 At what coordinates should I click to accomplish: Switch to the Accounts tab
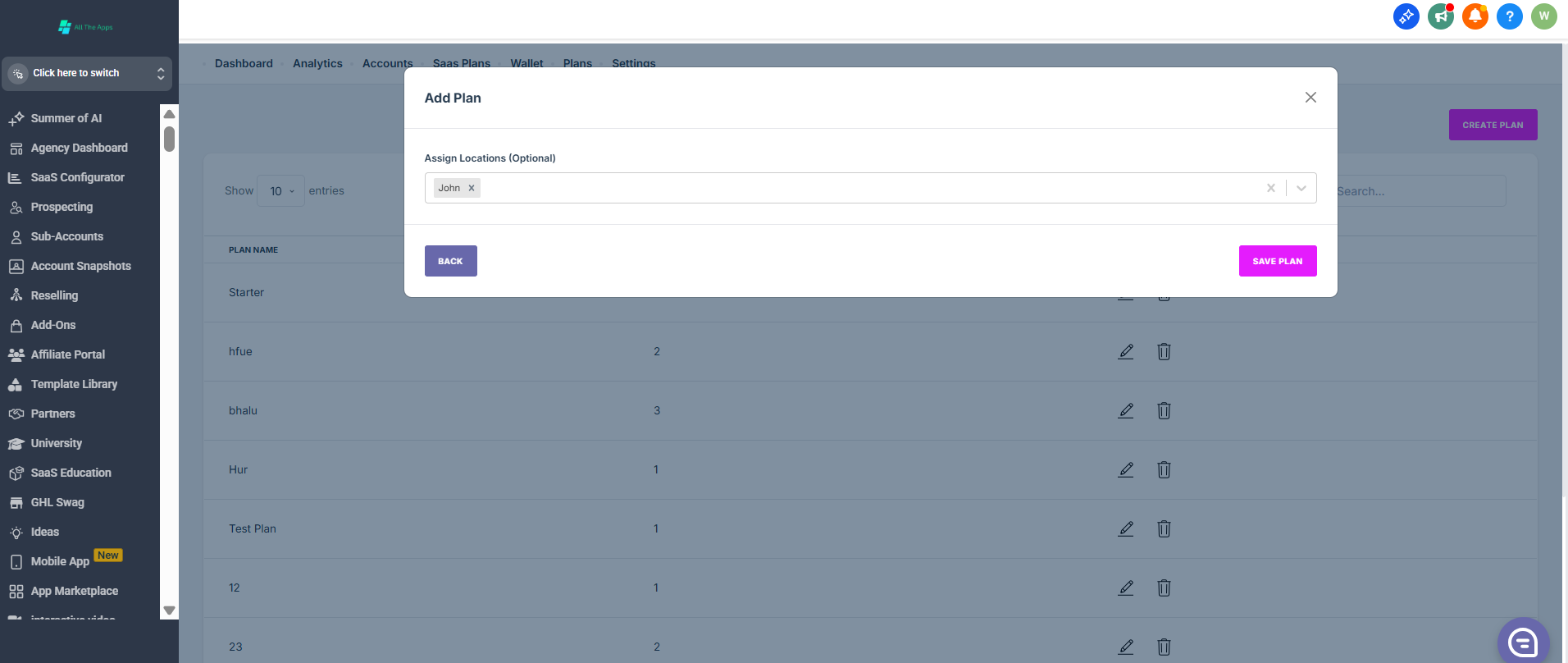tap(388, 63)
